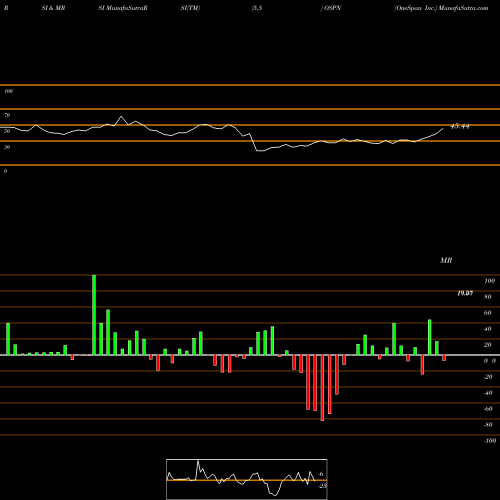Select the MR heading above the histogram
The height and width of the screenshot is (500, 500).
[x=446, y=260]
